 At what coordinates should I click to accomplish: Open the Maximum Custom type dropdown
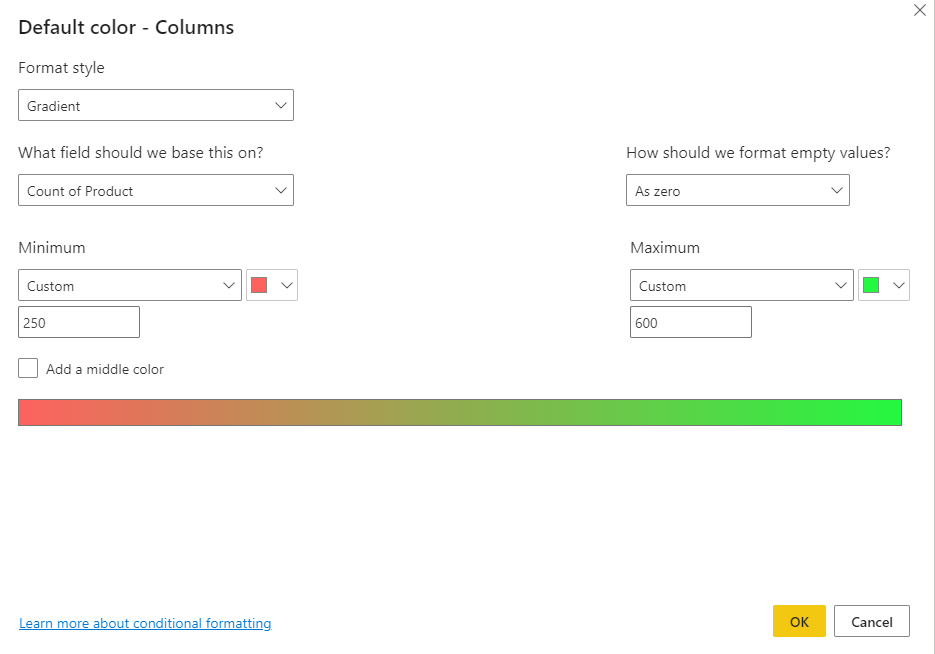tap(741, 285)
